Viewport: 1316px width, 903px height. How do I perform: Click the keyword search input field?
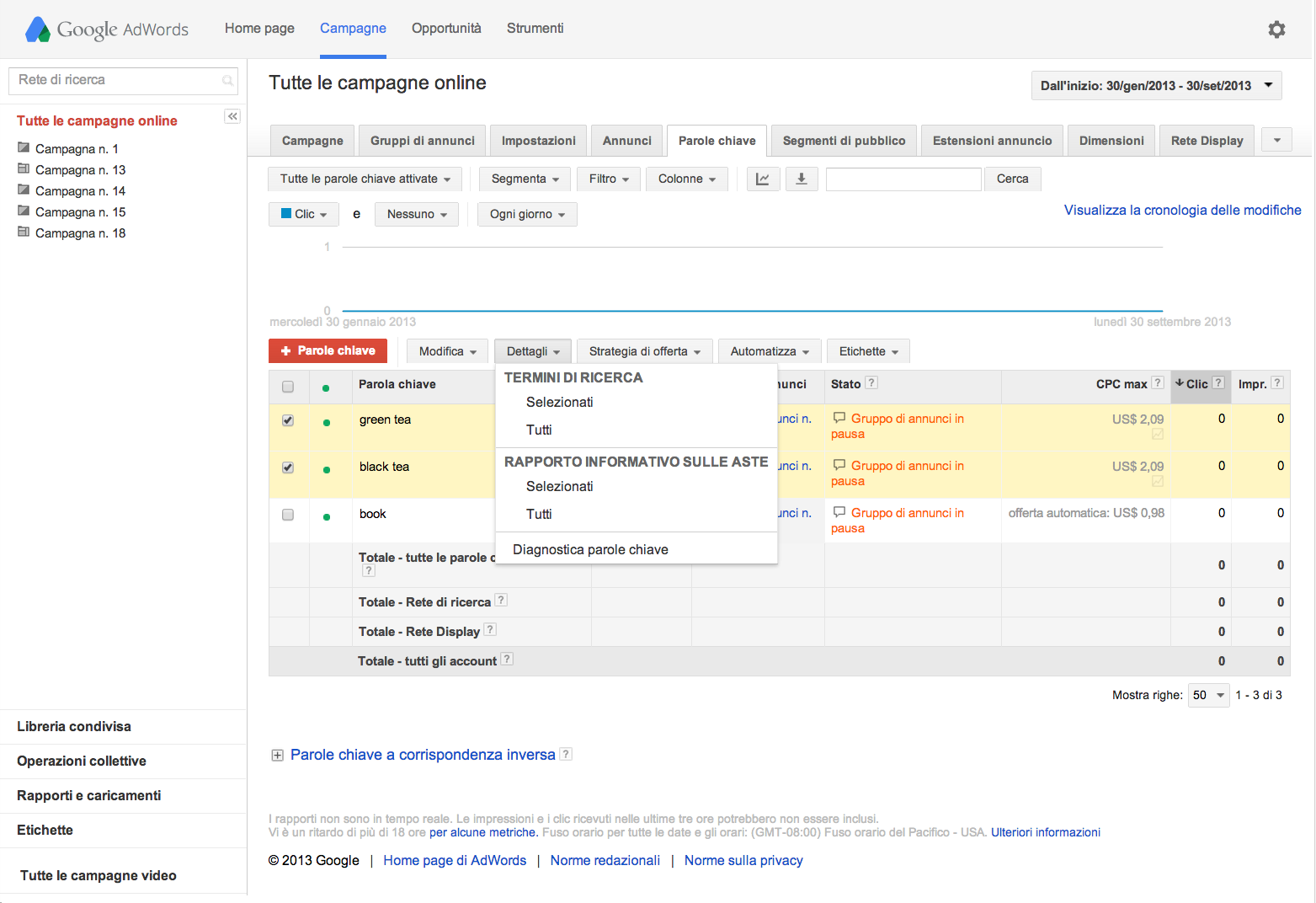[903, 179]
